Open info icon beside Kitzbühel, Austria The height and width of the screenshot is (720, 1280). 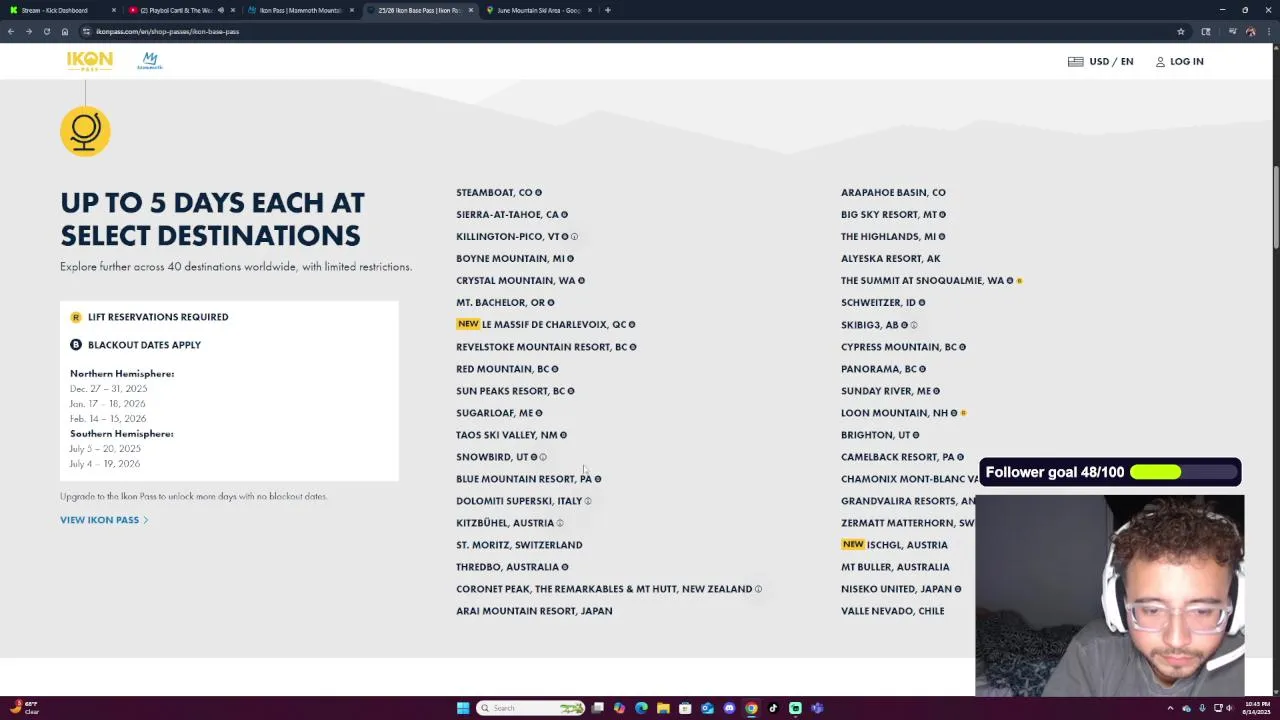(560, 523)
